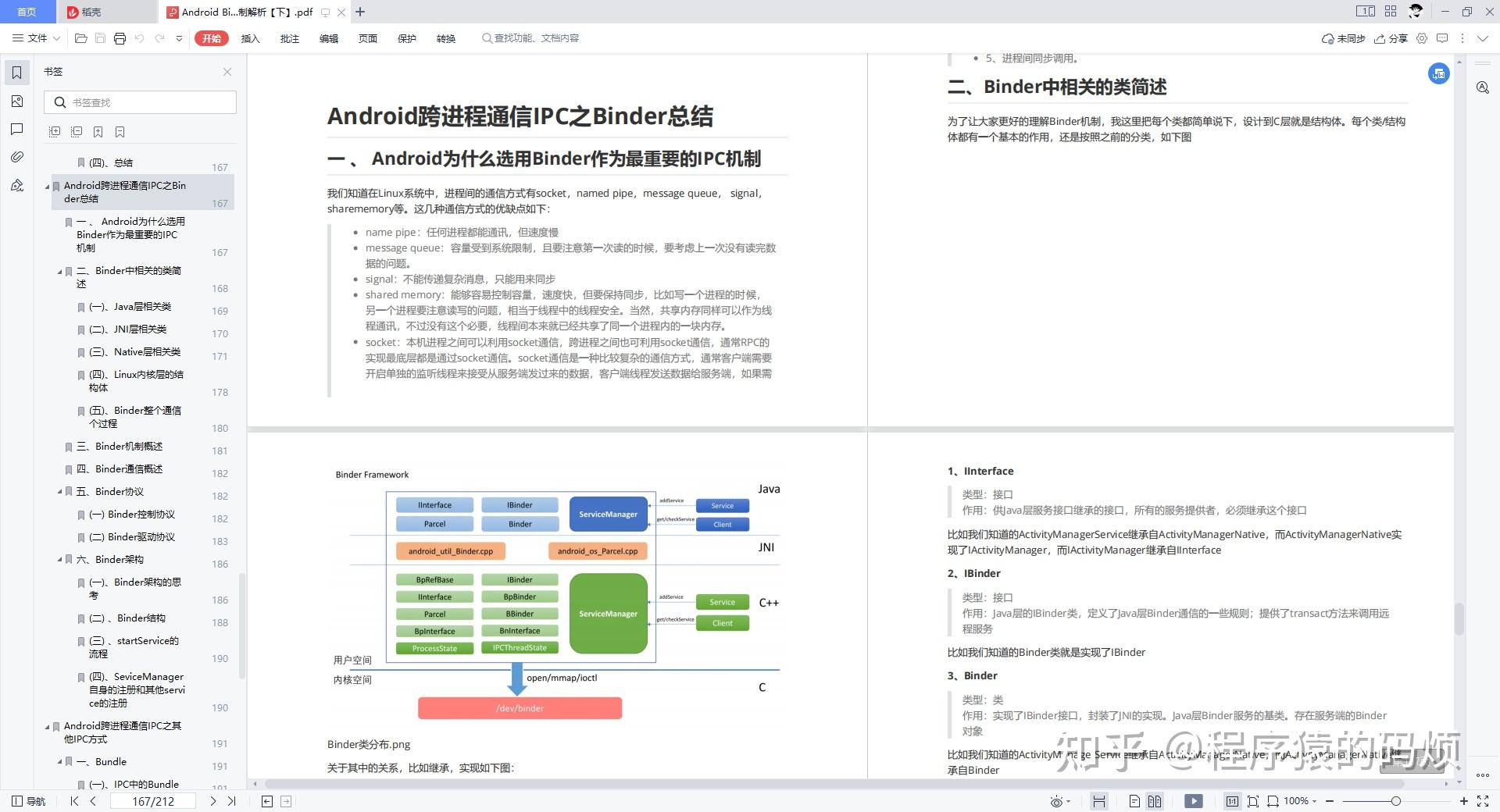Click the 未同步 sync status button
1500x812 pixels.
[1345, 38]
